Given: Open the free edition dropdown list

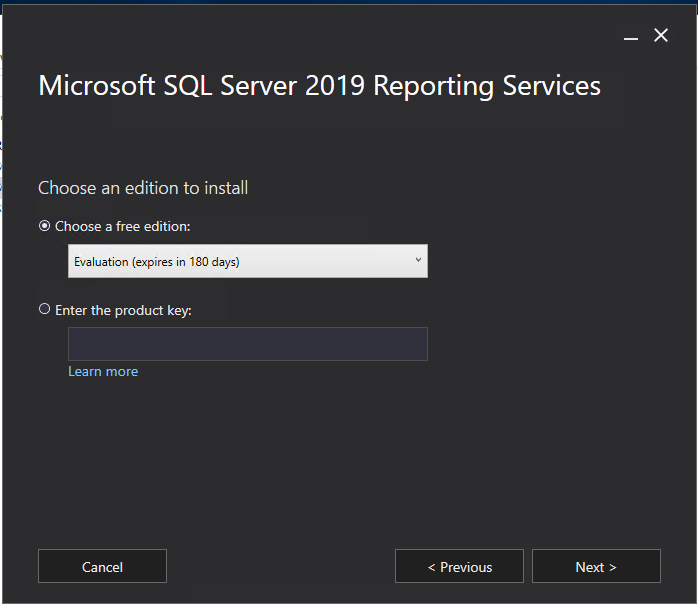Looking at the screenshot, I should (247, 261).
